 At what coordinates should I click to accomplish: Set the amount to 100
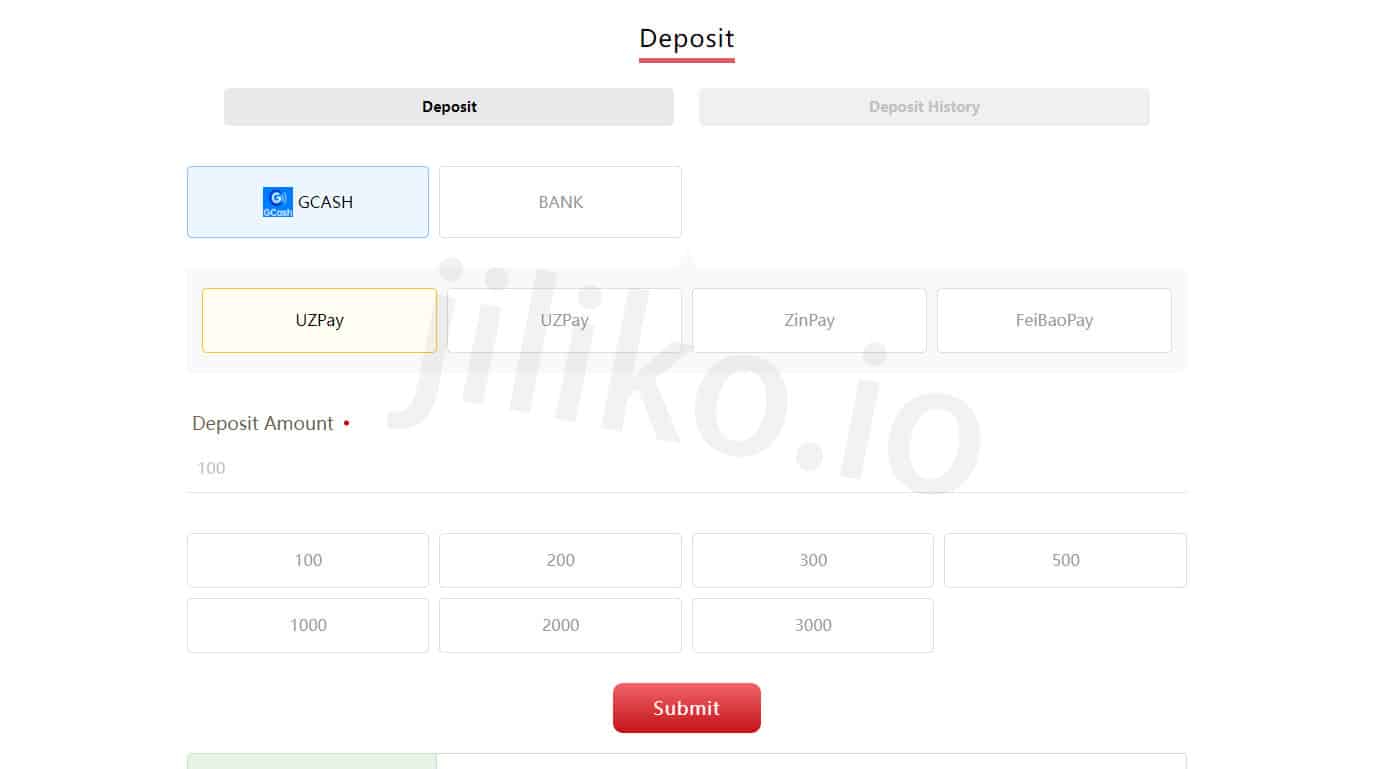308,560
